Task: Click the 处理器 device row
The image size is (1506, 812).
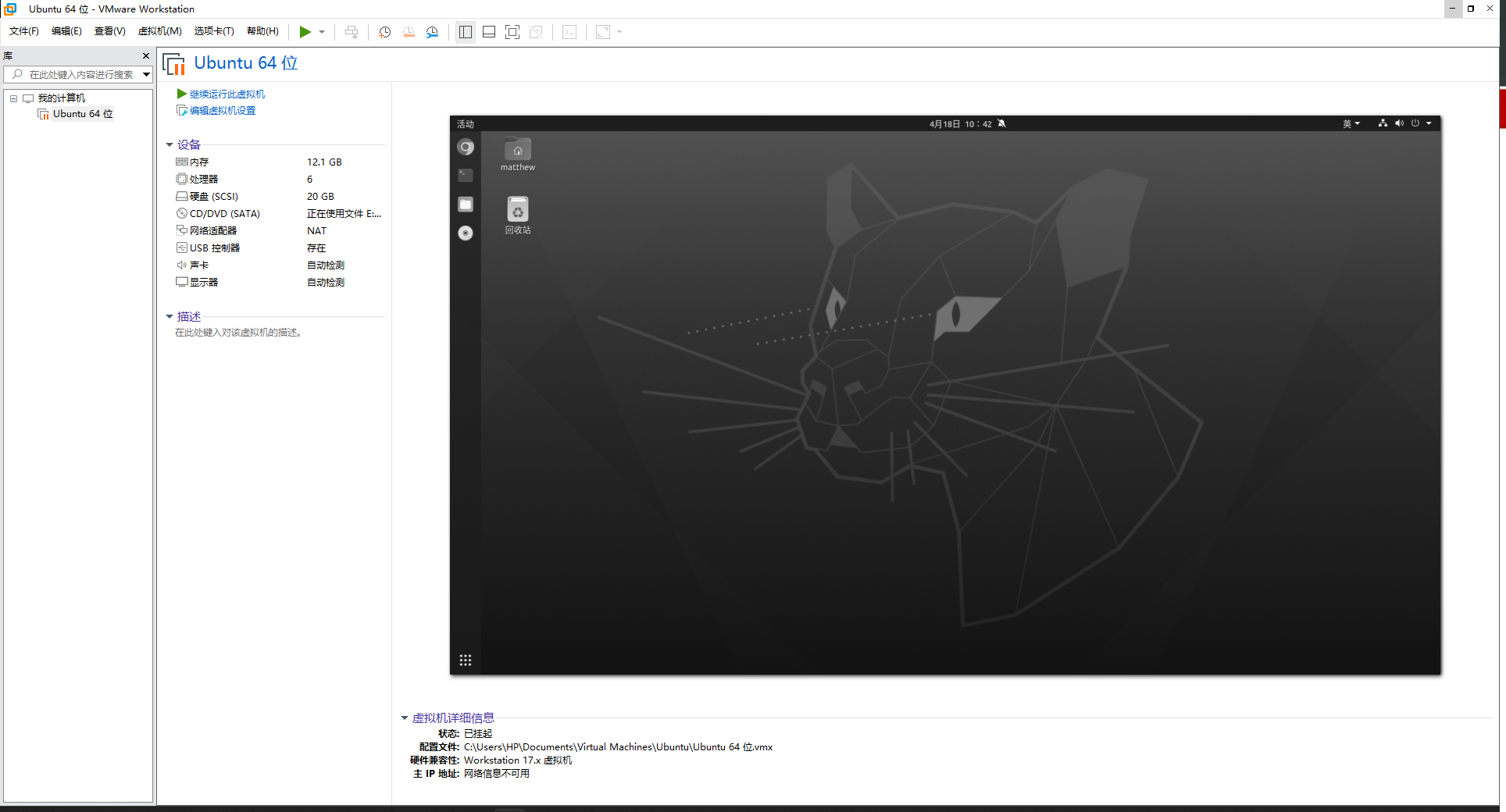Action: 279,180
